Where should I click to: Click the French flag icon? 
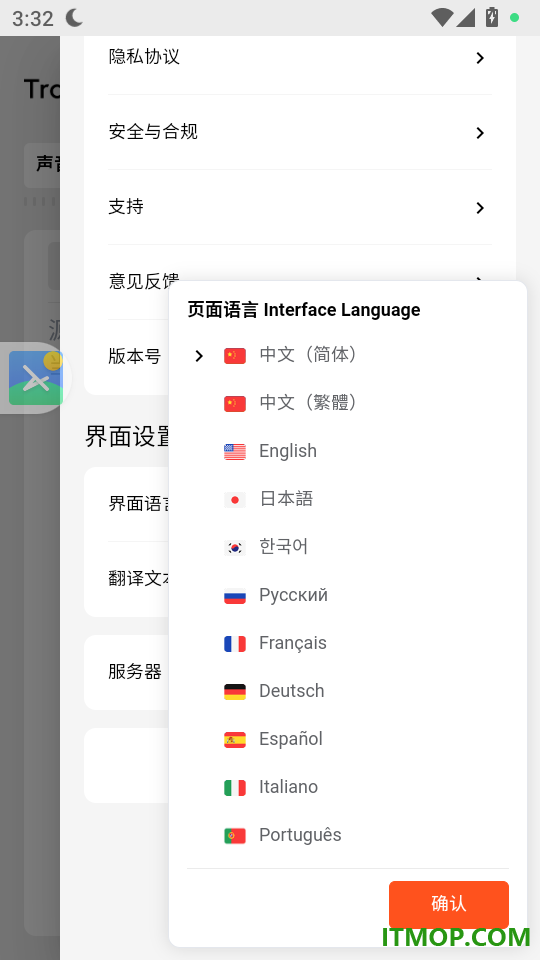[234, 643]
